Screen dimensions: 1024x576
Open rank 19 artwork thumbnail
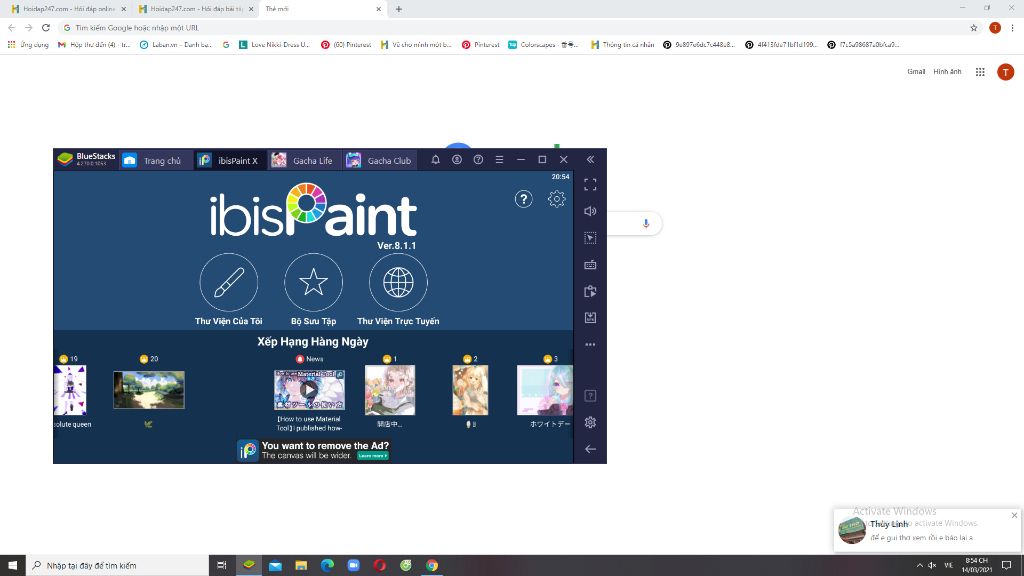point(70,391)
